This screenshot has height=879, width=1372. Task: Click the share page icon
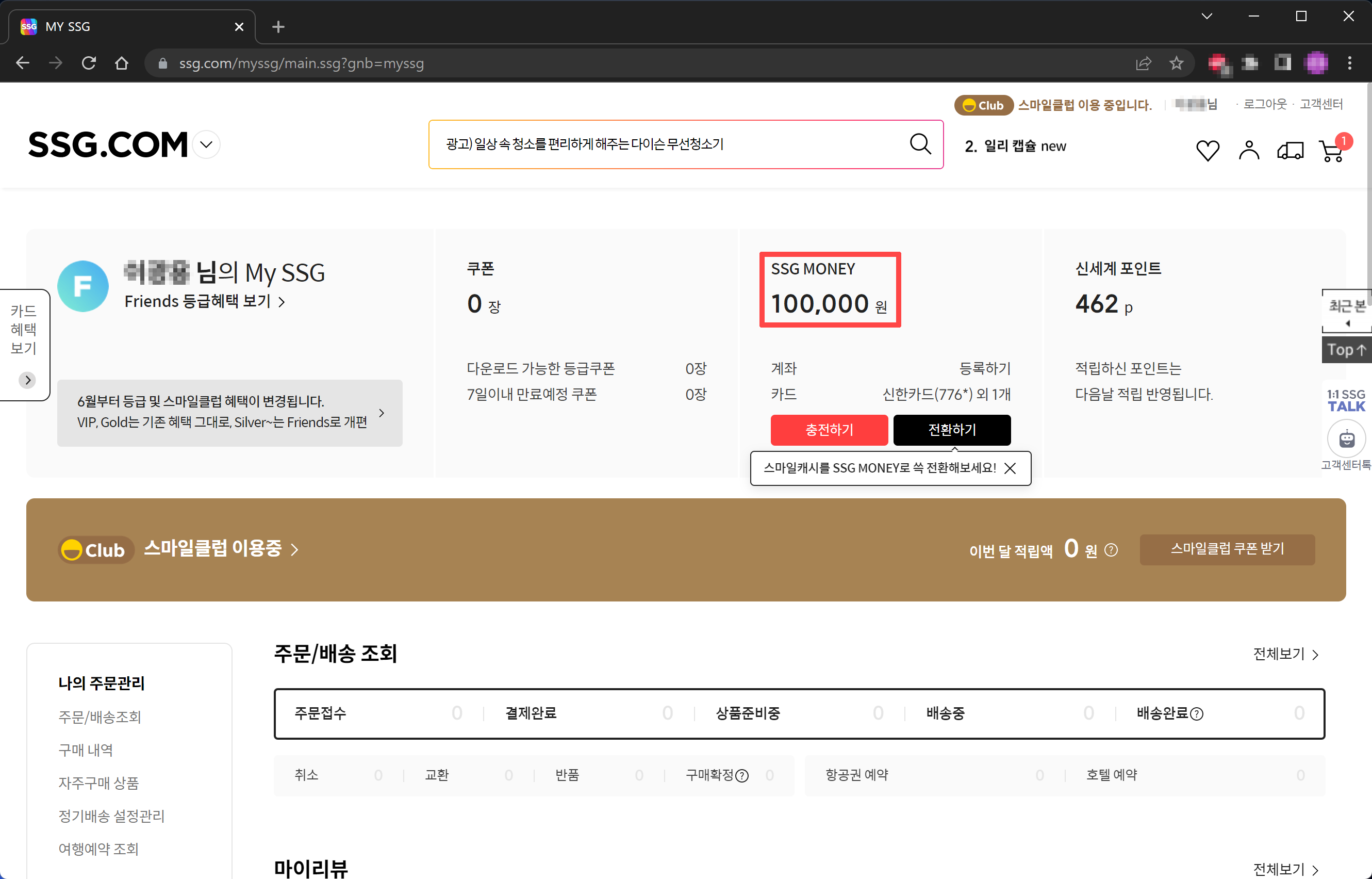pyautogui.click(x=1143, y=63)
